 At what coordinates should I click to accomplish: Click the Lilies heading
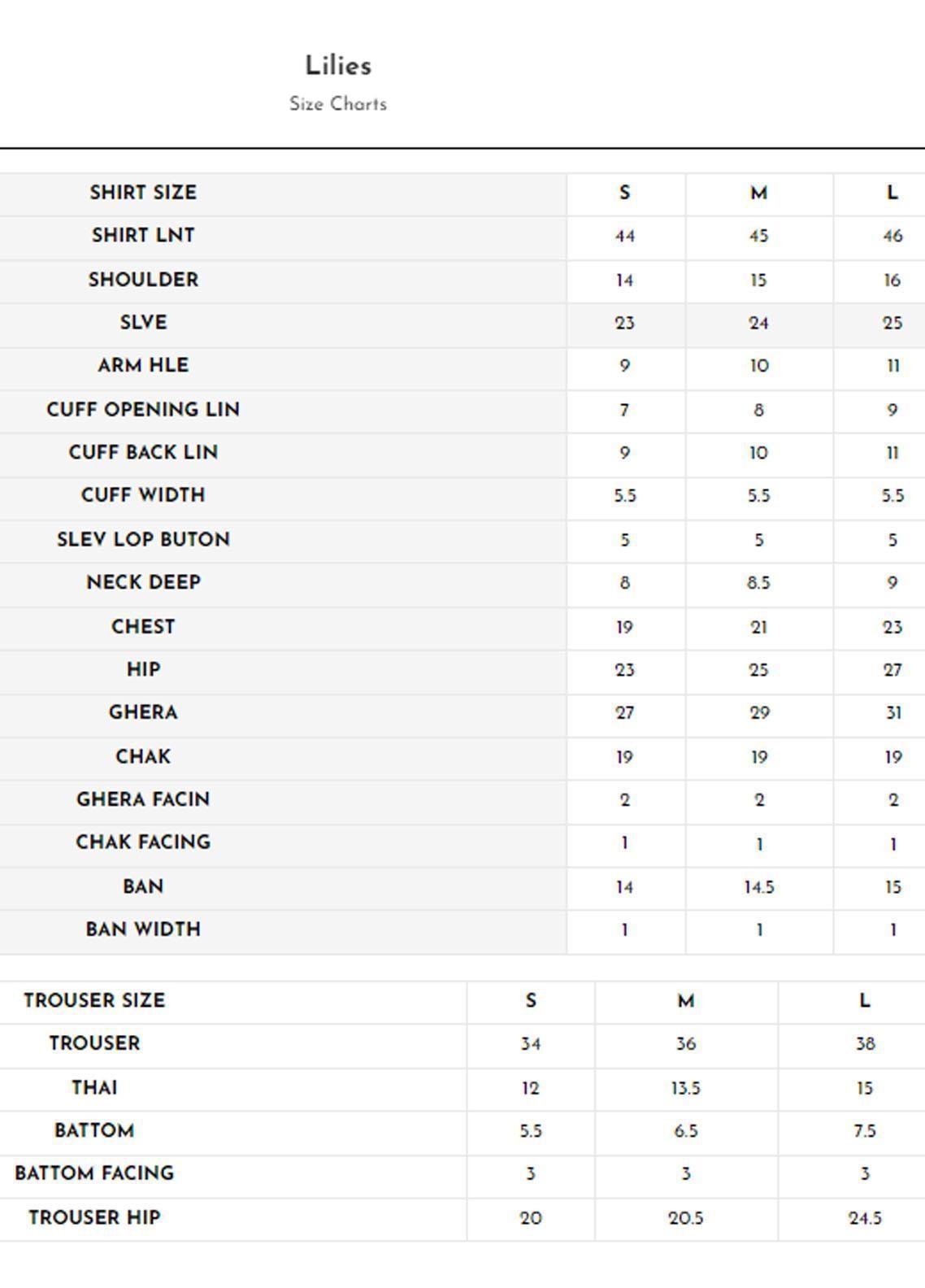click(x=338, y=66)
